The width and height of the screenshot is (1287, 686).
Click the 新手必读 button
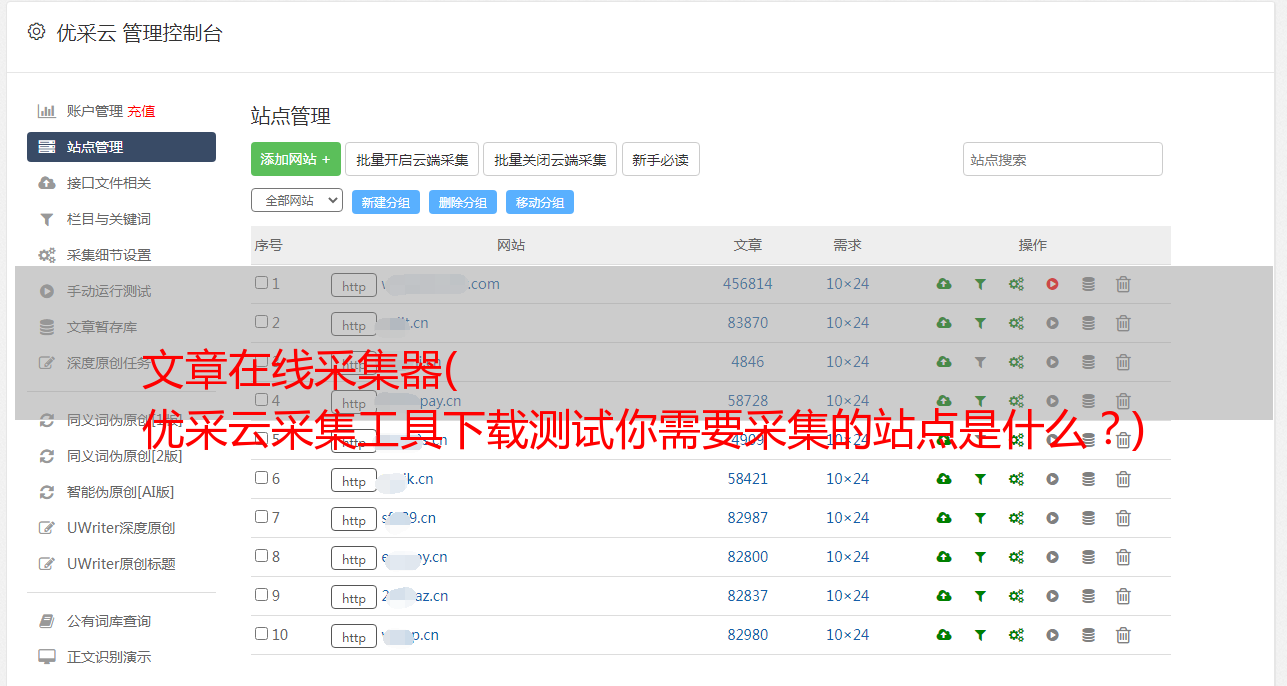click(x=660, y=159)
